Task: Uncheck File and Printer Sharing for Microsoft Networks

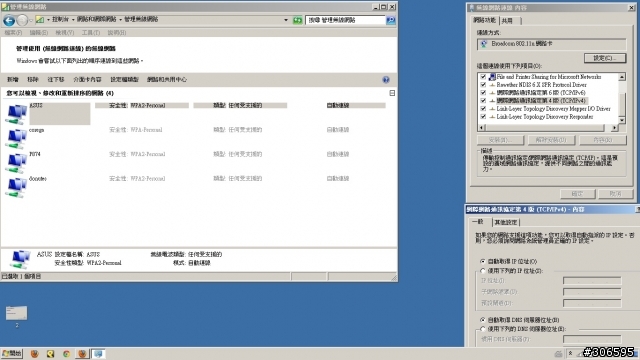Action: [483, 77]
